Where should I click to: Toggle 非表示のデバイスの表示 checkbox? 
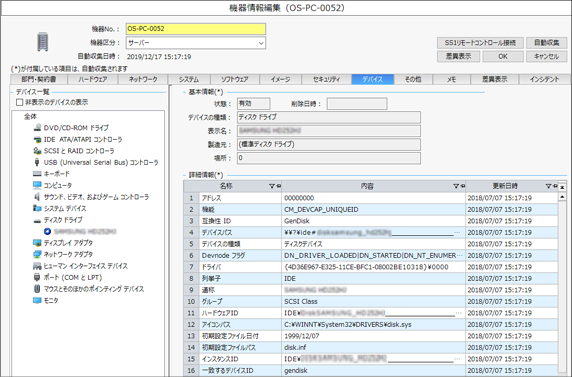(19, 103)
